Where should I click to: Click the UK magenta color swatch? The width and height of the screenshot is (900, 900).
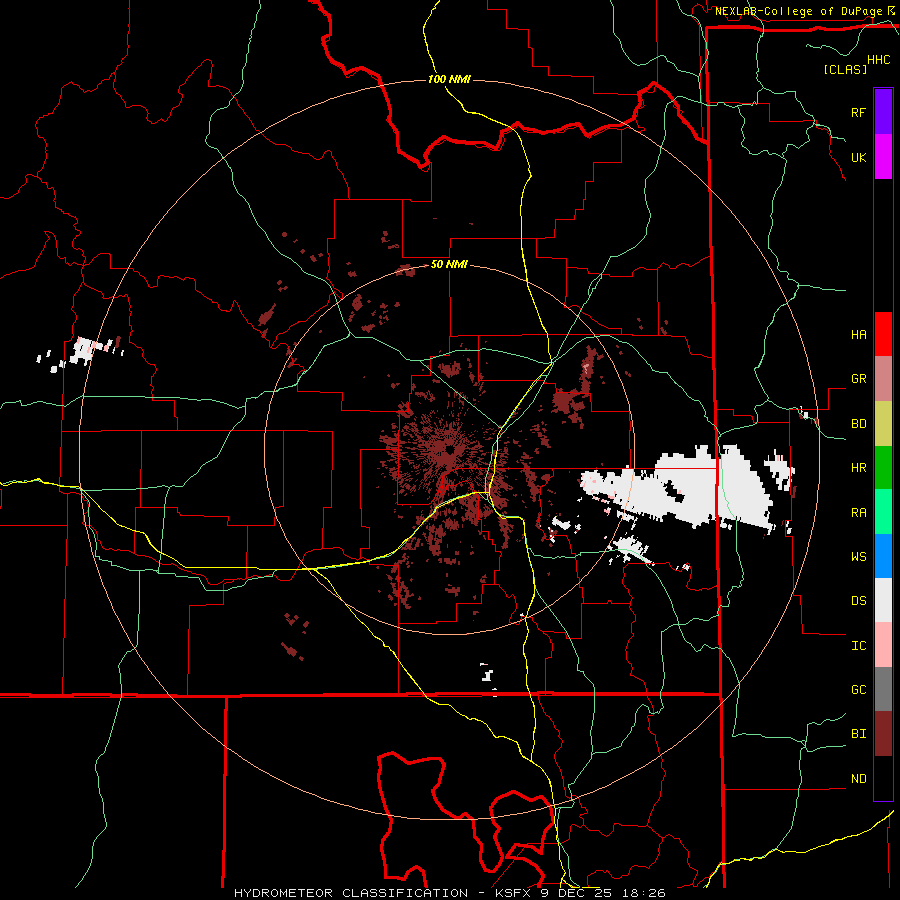(x=883, y=157)
